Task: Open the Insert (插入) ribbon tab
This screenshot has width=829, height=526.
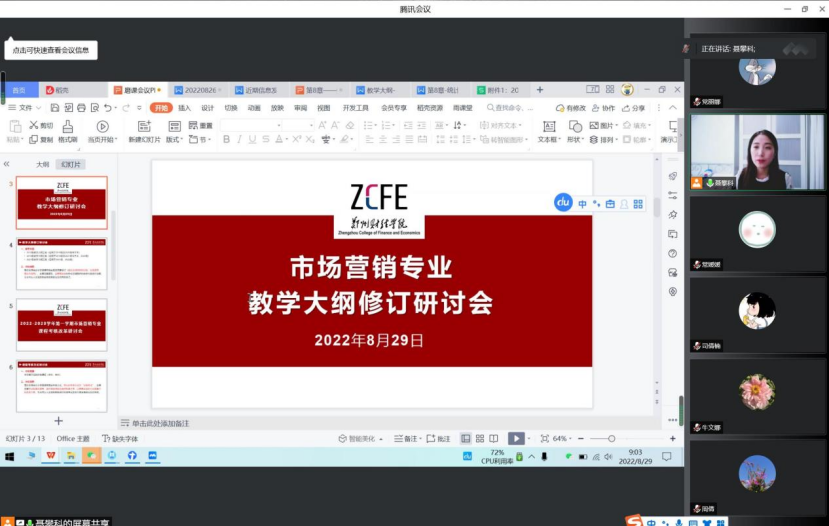Action: (185, 108)
